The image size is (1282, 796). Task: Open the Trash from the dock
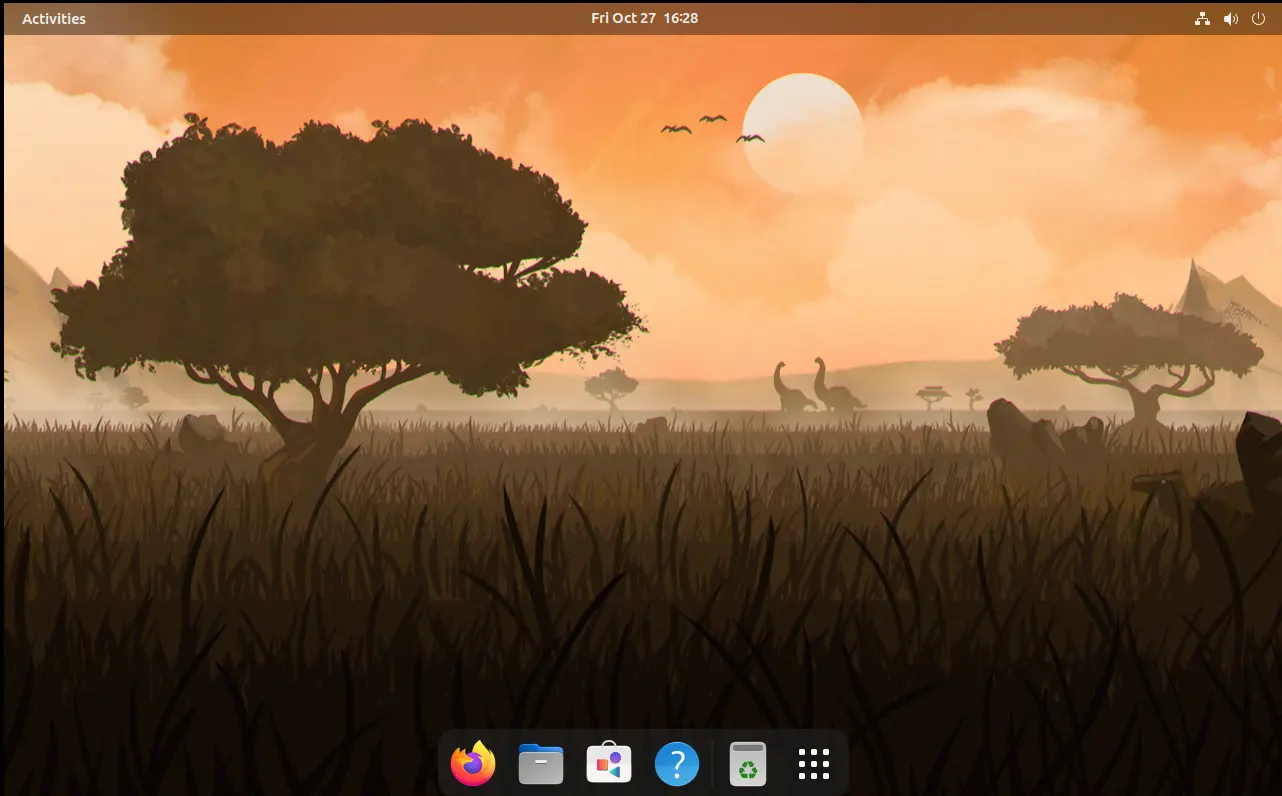click(x=747, y=765)
